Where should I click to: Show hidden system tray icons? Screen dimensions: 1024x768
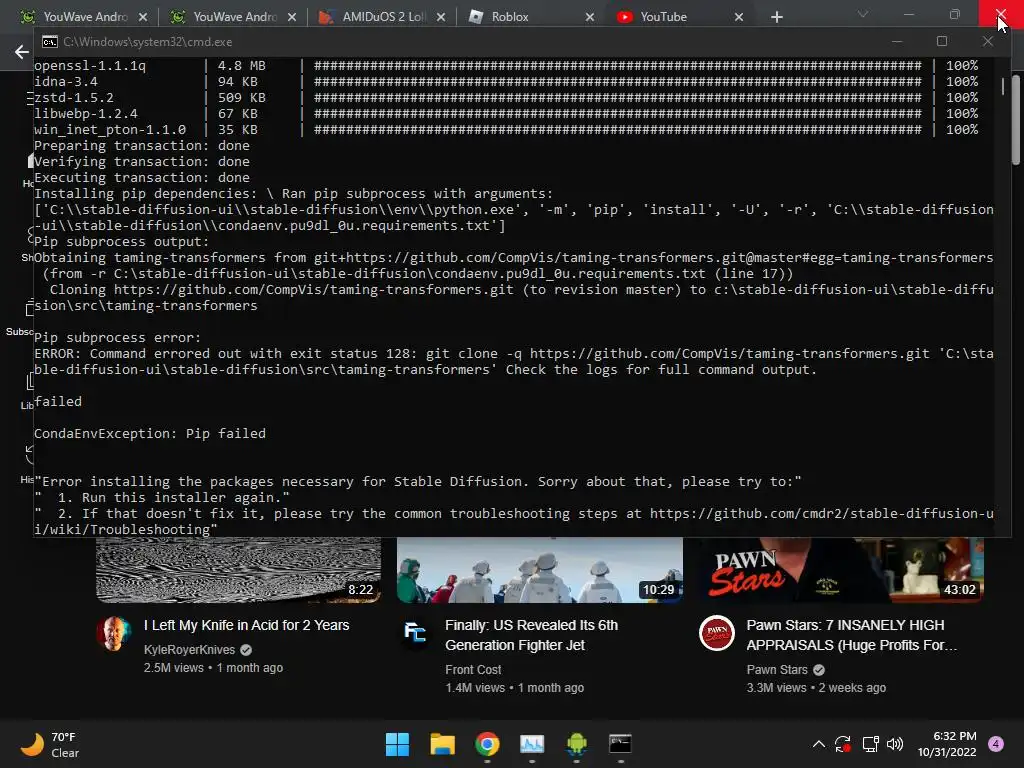[x=818, y=744]
